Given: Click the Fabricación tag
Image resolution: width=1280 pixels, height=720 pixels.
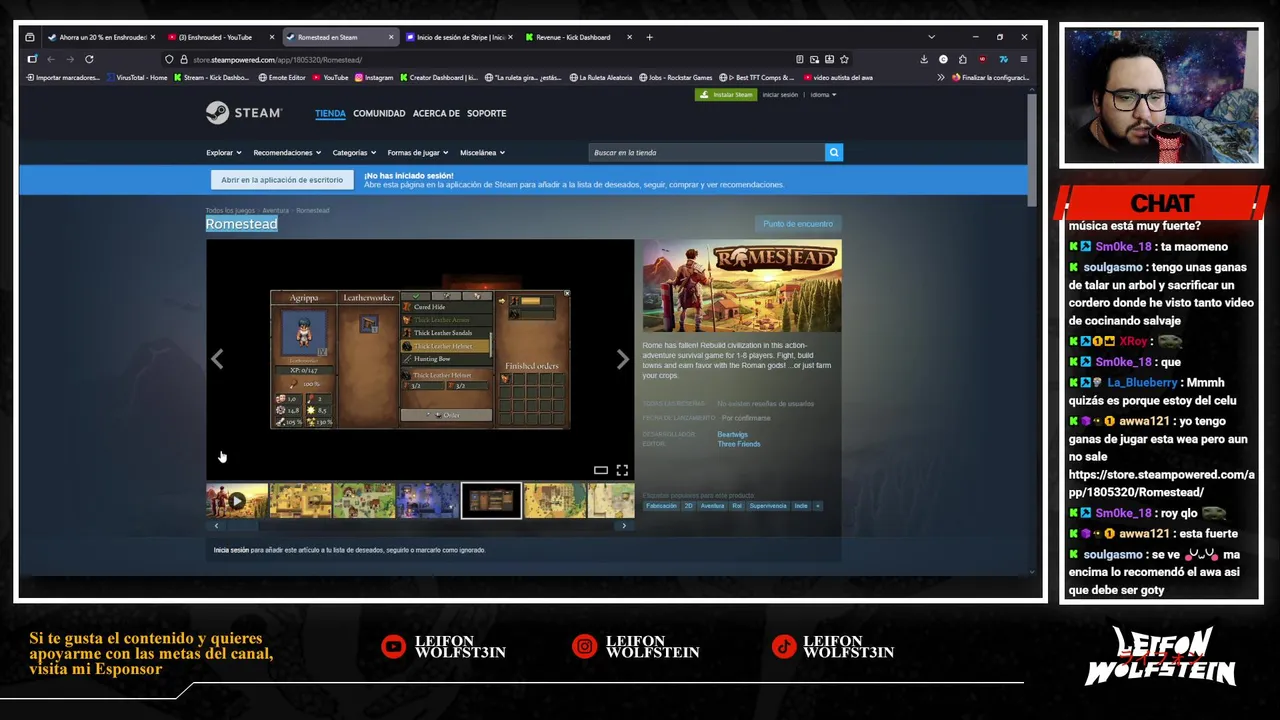Looking at the screenshot, I should pos(661,506).
